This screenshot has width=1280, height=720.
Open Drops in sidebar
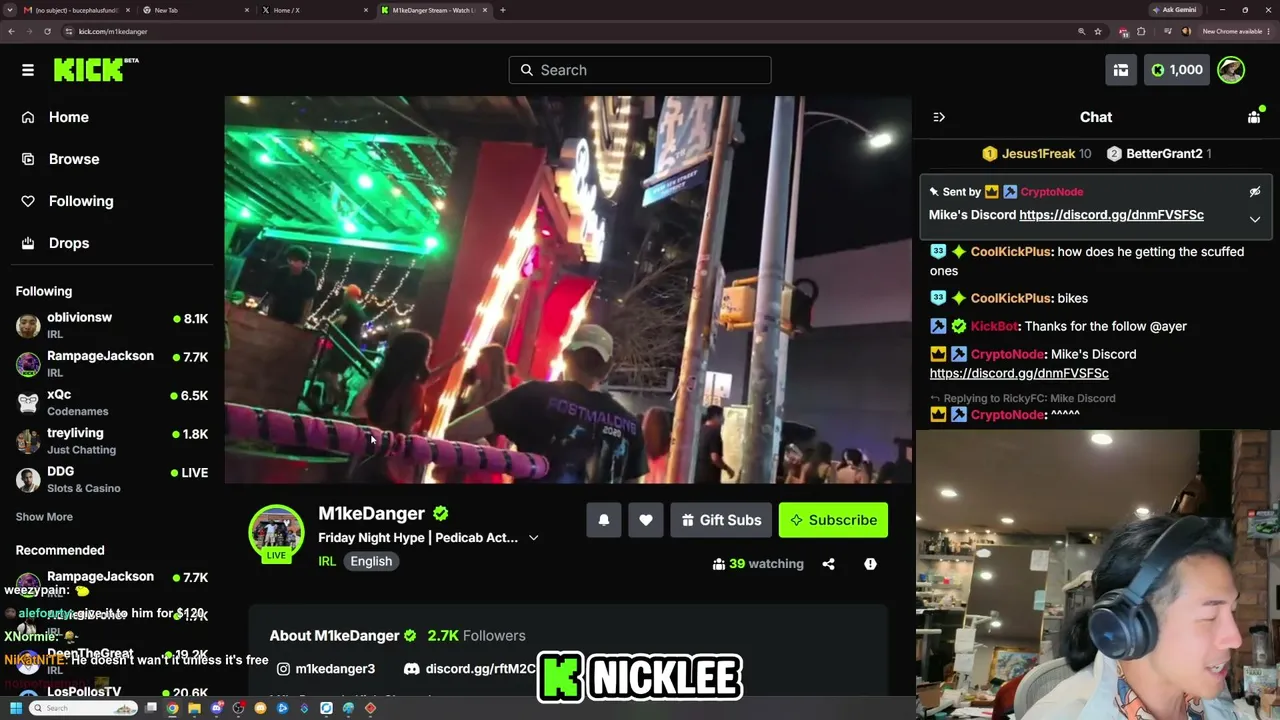(x=68, y=243)
